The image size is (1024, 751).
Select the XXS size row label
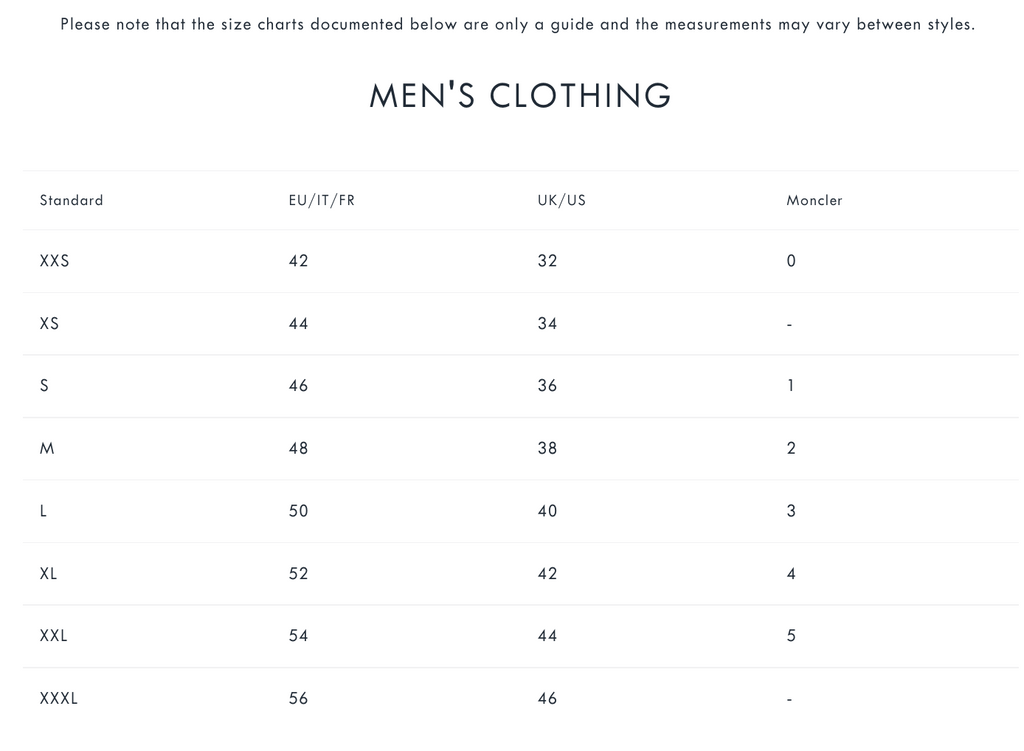coord(54,261)
